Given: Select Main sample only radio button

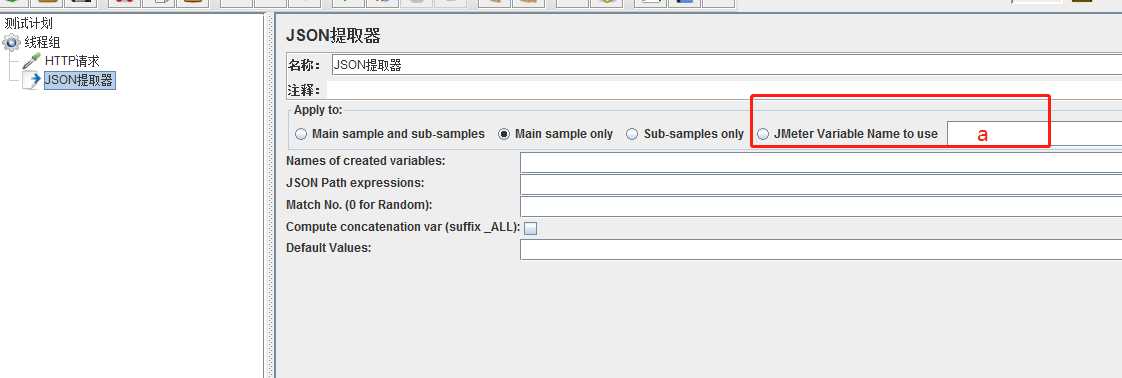Looking at the screenshot, I should (x=504, y=134).
